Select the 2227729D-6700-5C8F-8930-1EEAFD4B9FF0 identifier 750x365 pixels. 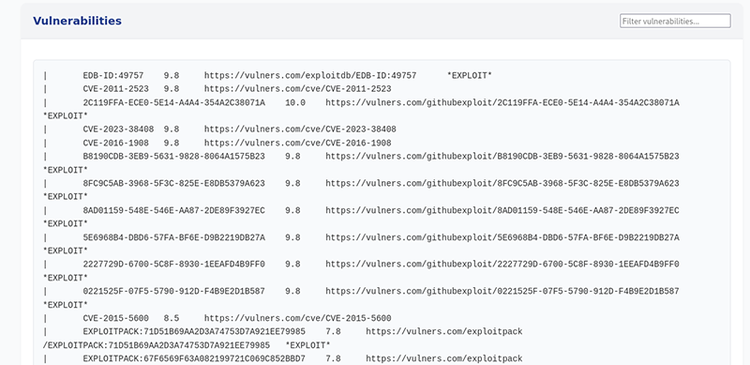[174, 265]
